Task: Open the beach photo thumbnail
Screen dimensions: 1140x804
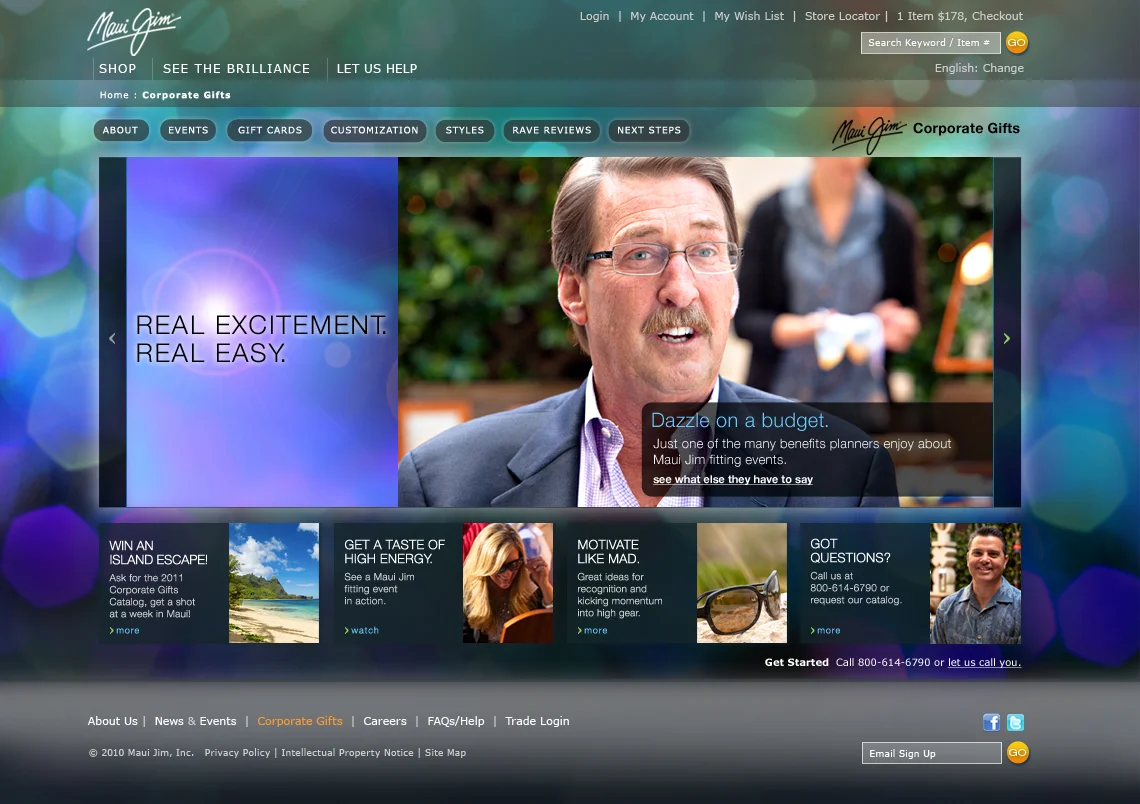Action: pos(274,583)
